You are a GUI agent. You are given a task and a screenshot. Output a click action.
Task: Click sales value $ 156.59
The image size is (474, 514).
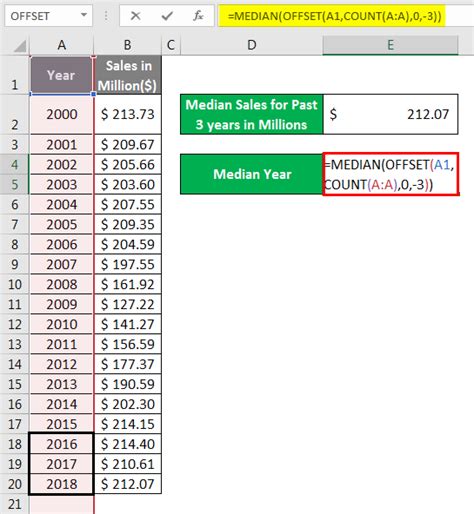point(128,344)
